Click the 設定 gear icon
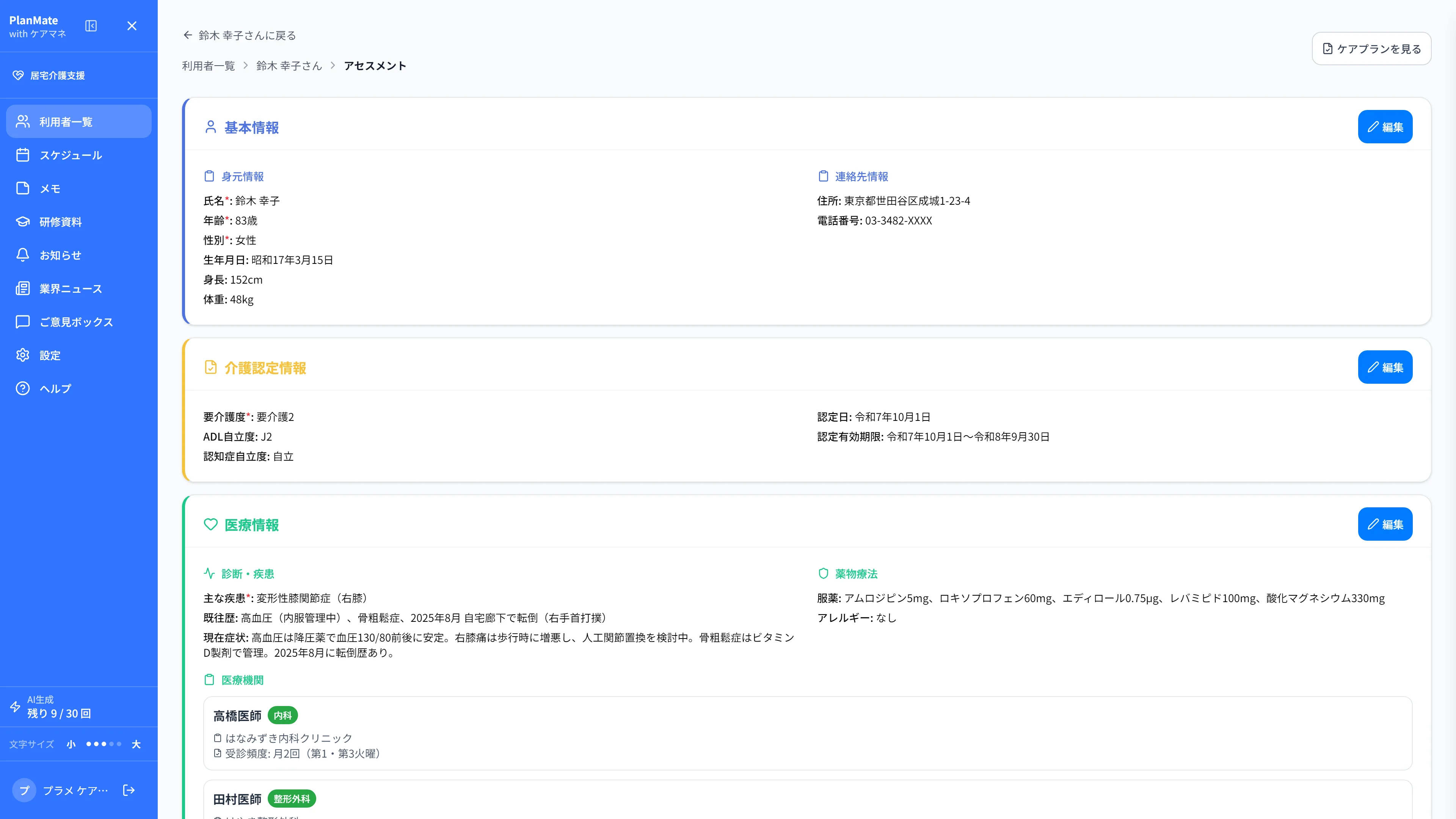 point(23,355)
